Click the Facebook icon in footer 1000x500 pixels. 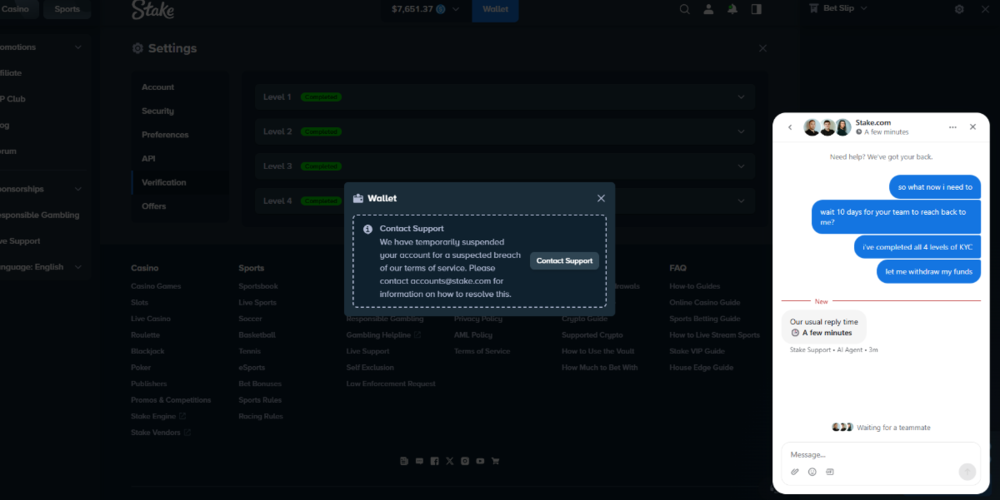coord(434,461)
